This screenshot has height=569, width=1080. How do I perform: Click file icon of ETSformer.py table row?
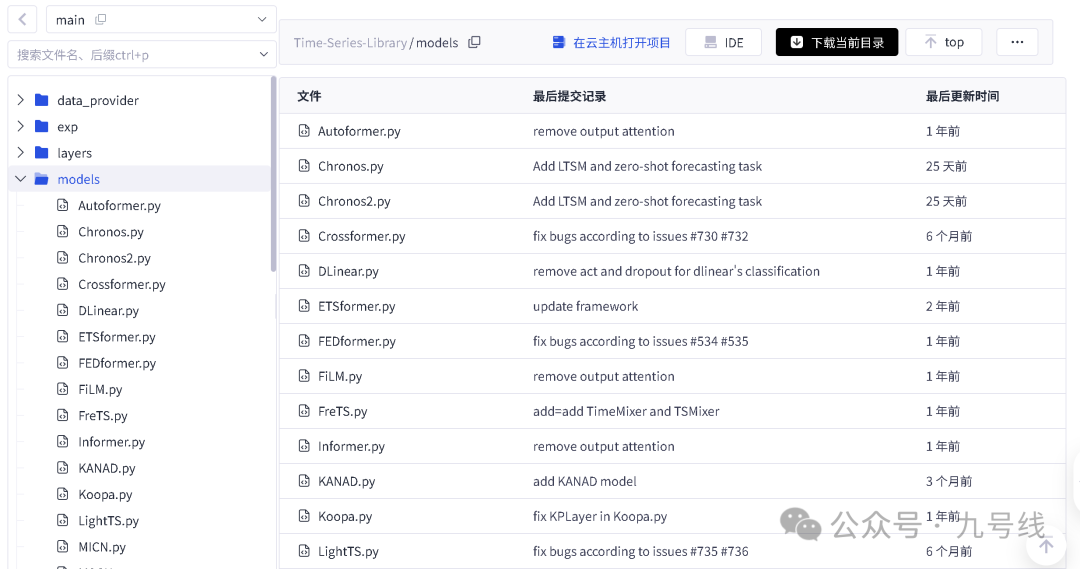pos(304,305)
